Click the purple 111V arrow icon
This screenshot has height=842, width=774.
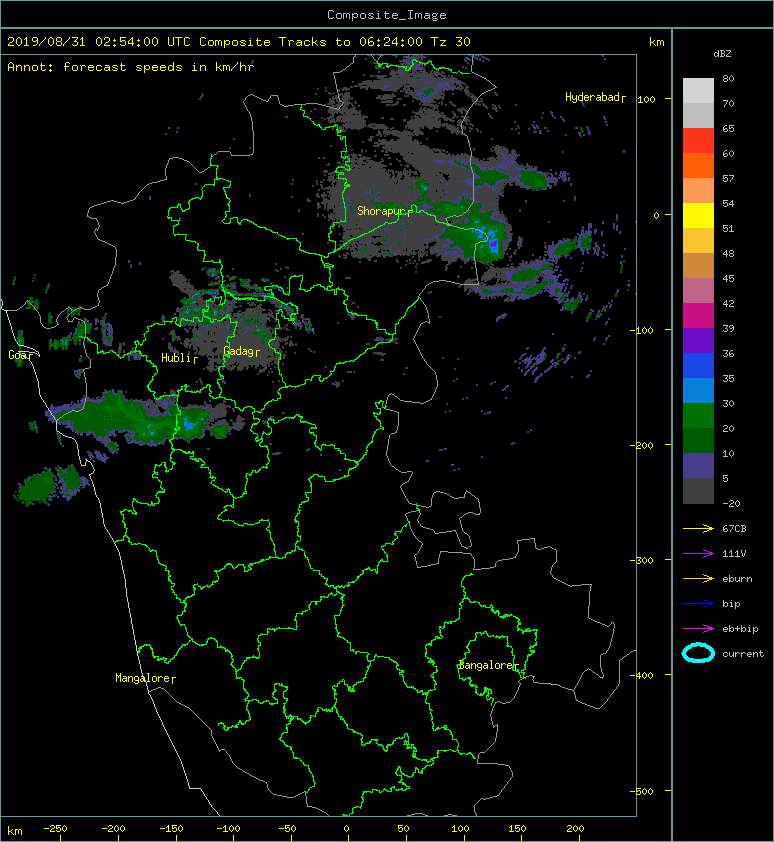click(698, 554)
